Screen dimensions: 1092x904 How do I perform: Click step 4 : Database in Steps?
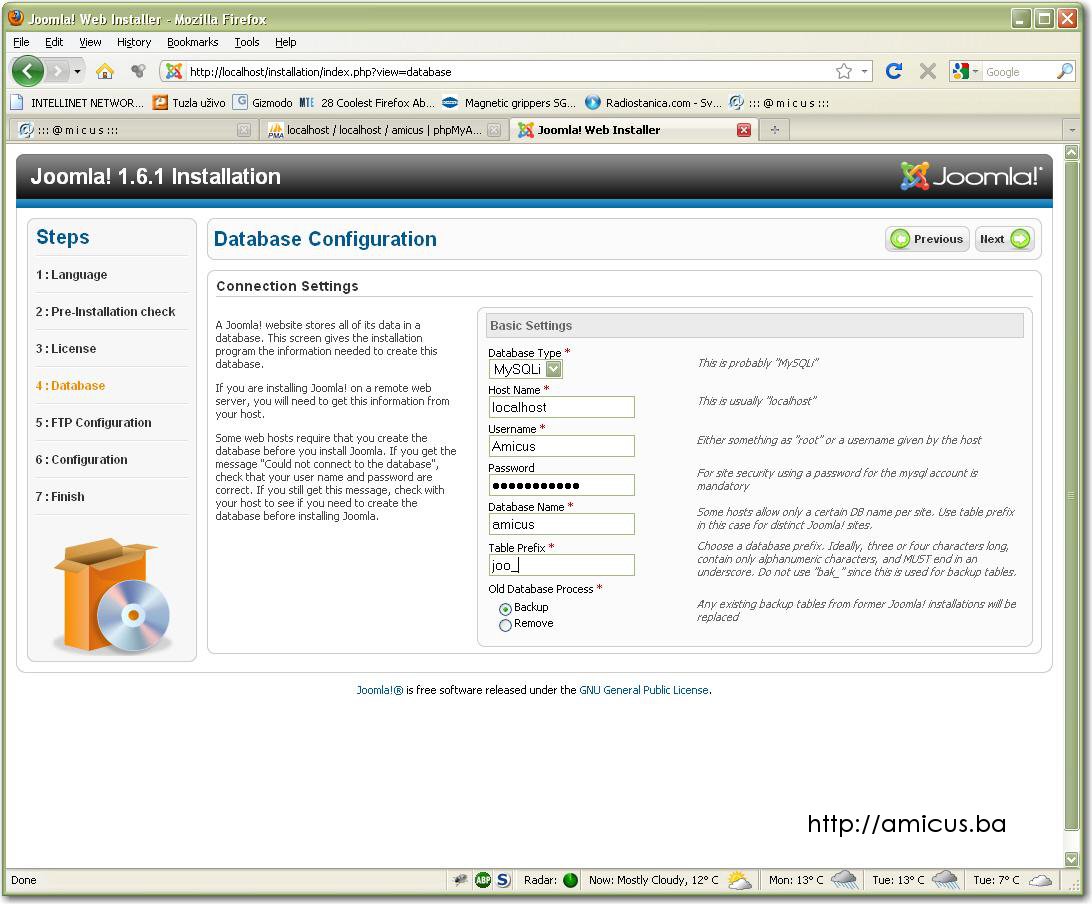tap(70, 385)
